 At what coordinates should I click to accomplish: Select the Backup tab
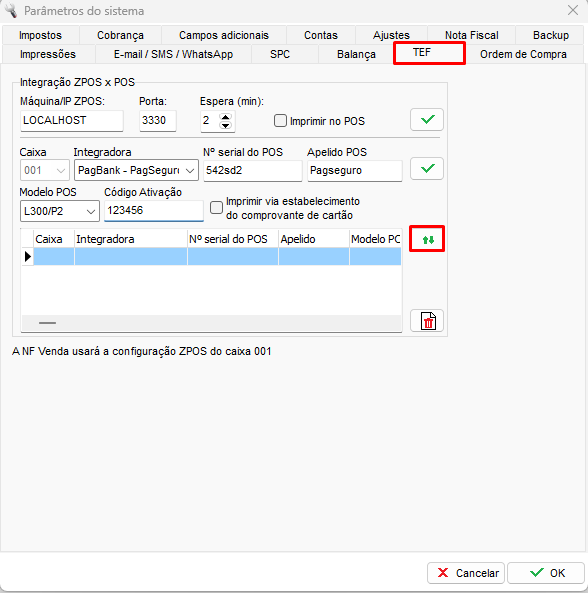[x=551, y=35]
